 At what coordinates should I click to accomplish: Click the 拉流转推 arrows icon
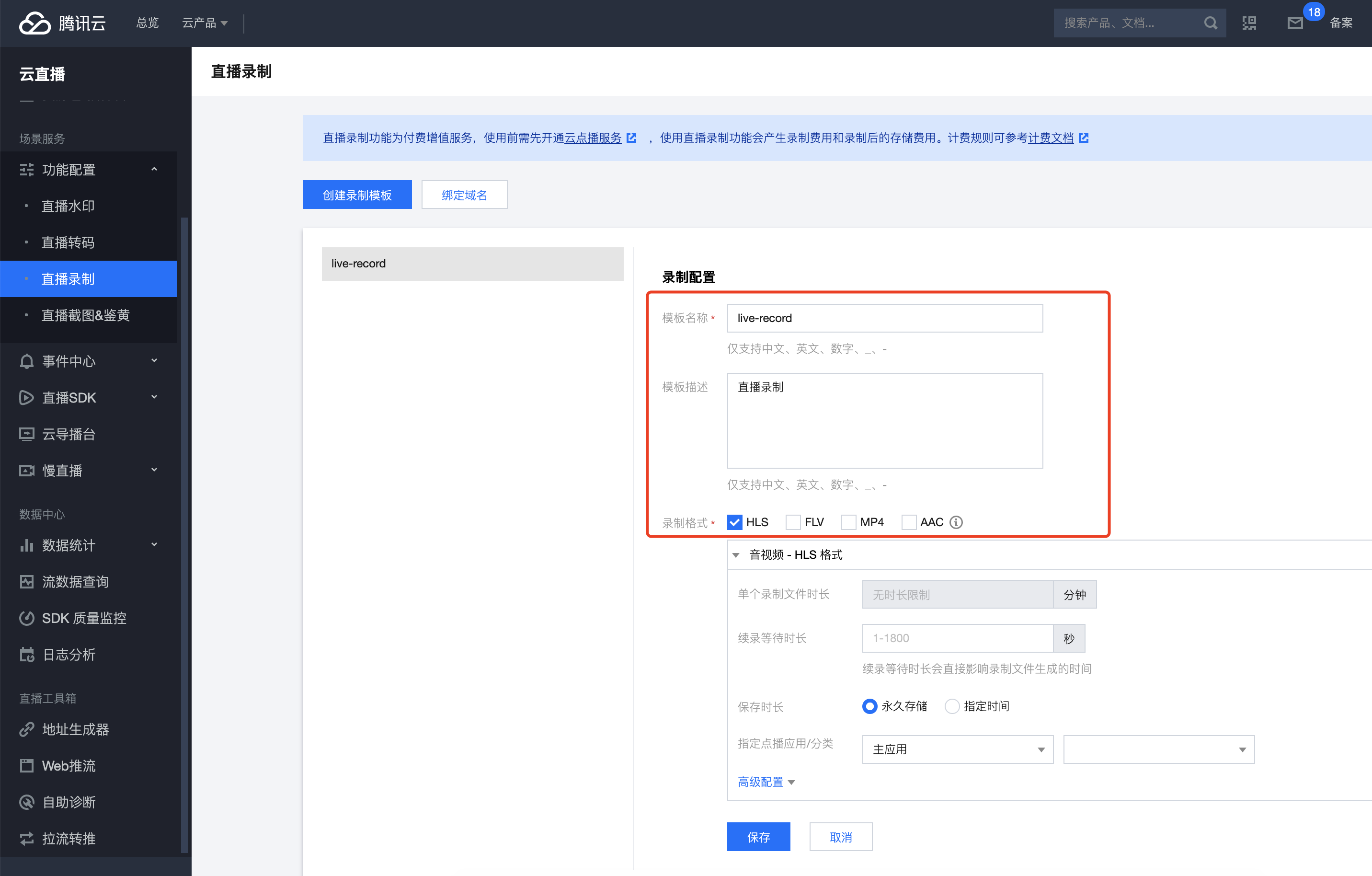(x=27, y=839)
